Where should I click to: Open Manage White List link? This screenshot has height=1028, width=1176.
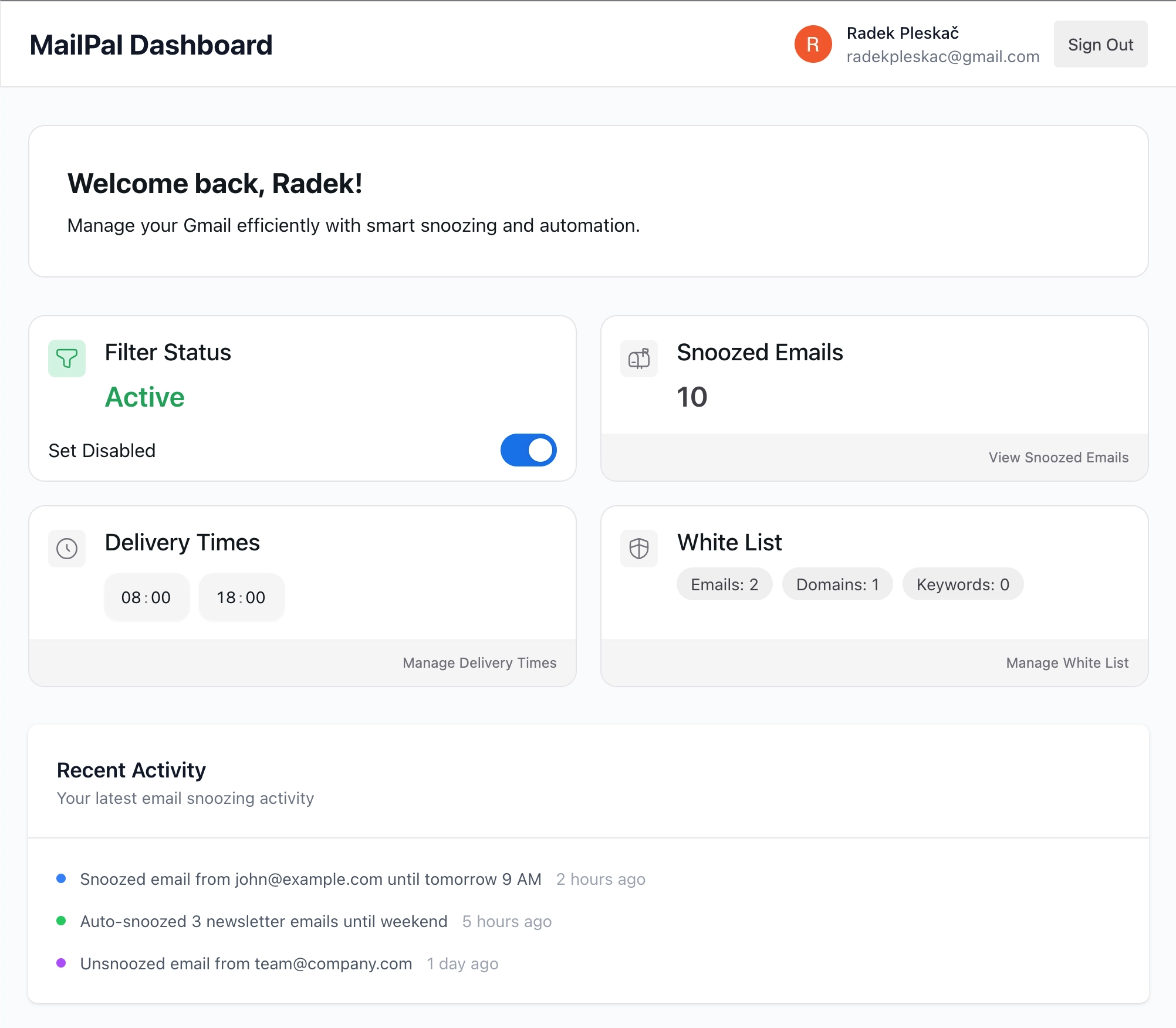(1067, 663)
